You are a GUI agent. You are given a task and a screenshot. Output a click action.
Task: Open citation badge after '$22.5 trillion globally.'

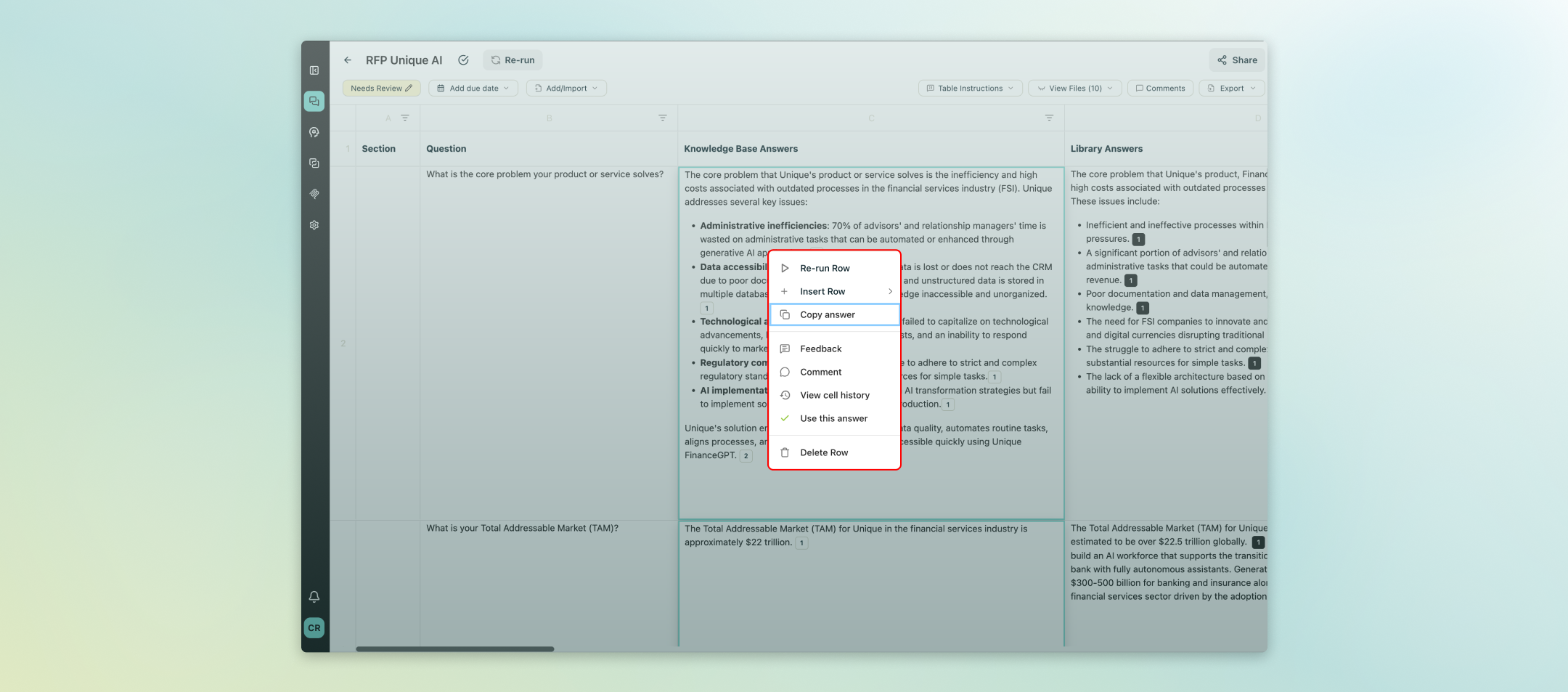click(x=1259, y=542)
